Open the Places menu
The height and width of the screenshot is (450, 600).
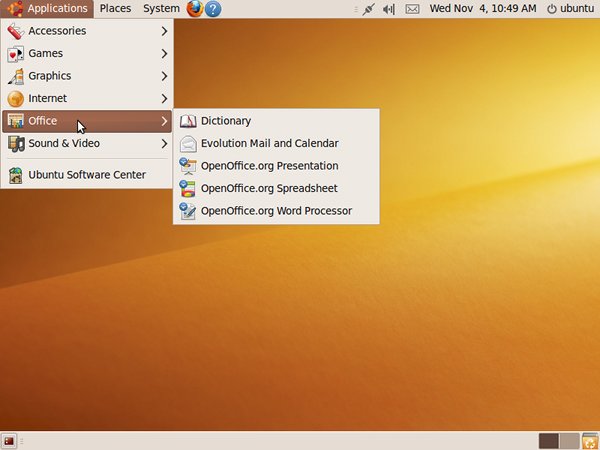click(115, 9)
